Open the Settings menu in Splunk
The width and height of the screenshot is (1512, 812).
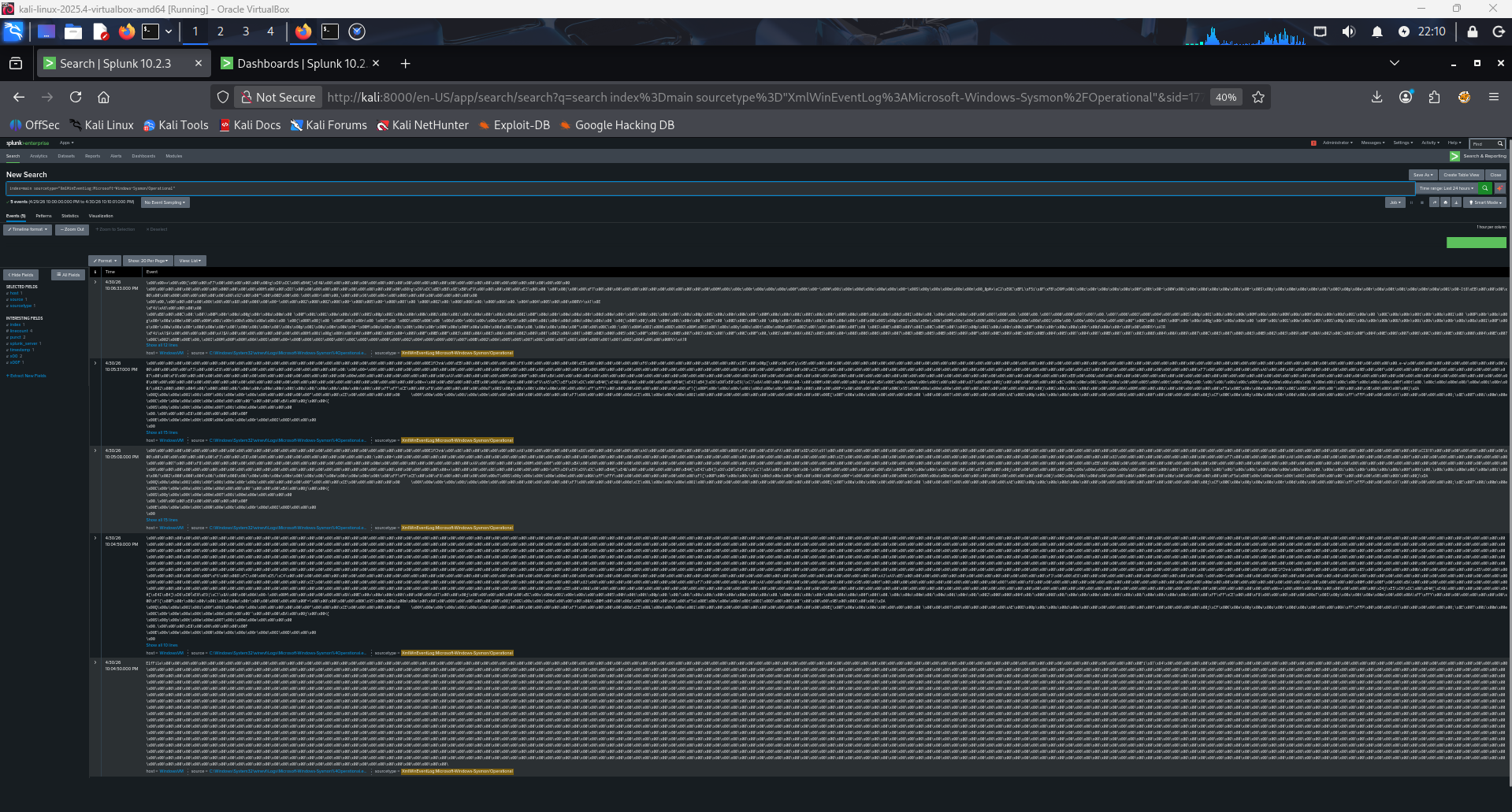pyautogui.click(x=1403, y=143)
